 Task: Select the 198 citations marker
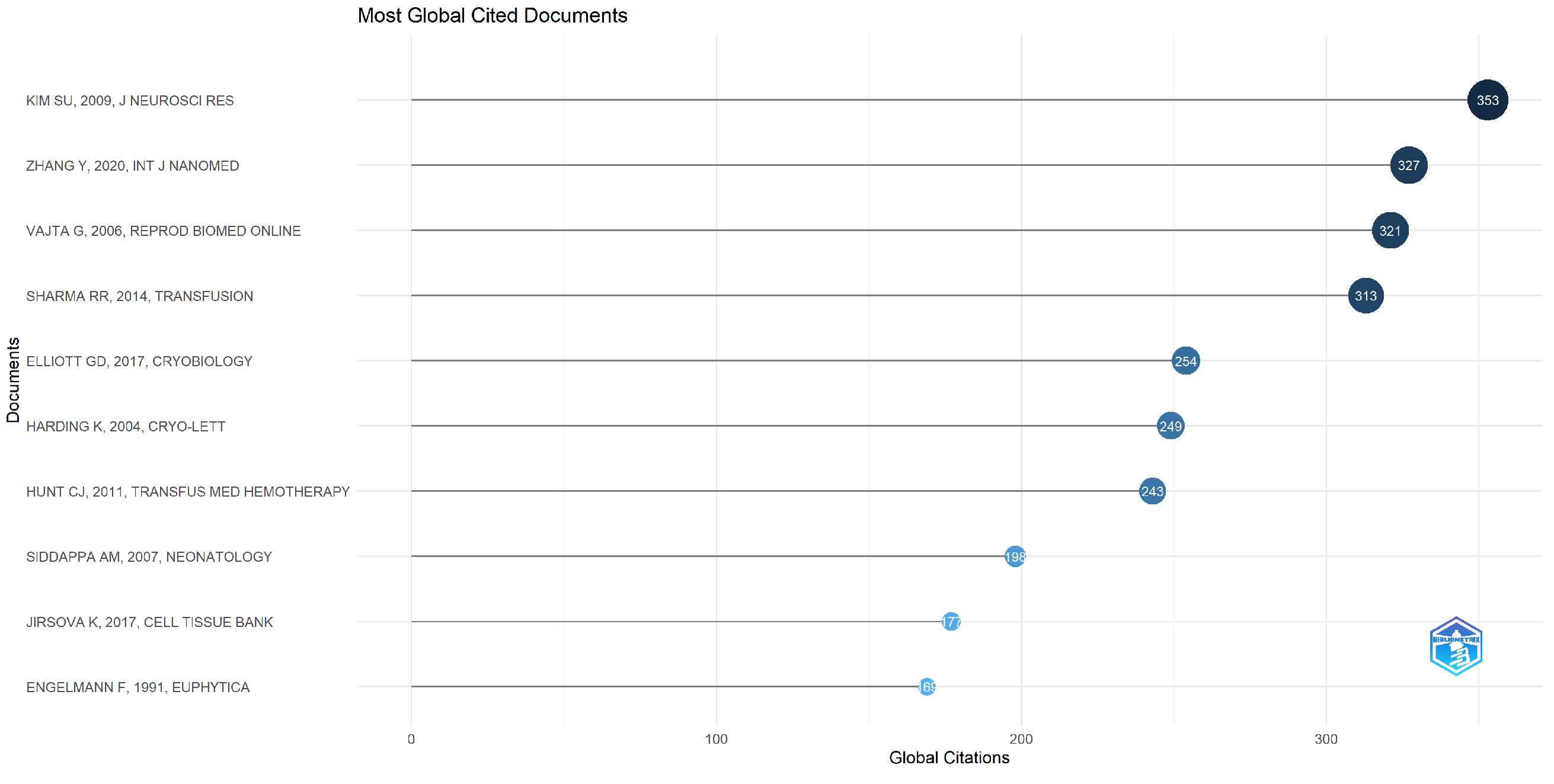[1014, 556]
